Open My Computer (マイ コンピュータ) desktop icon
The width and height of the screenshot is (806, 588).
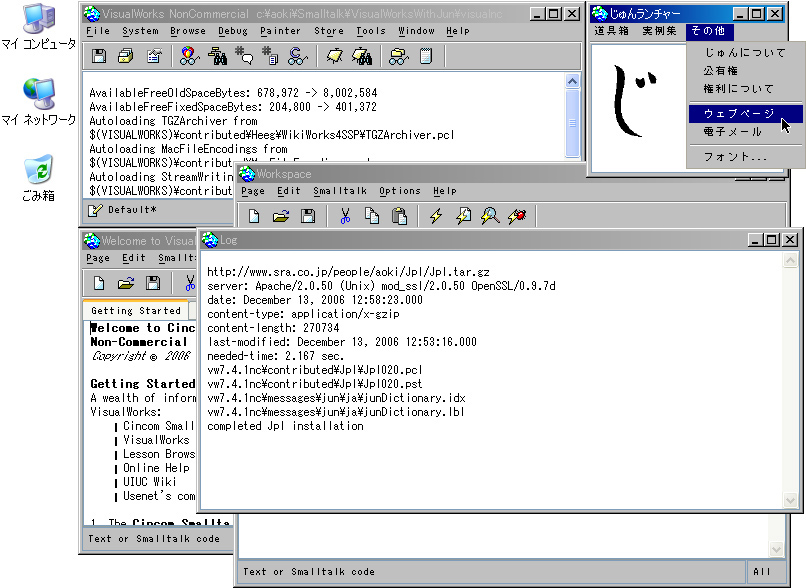click(39, 27)
